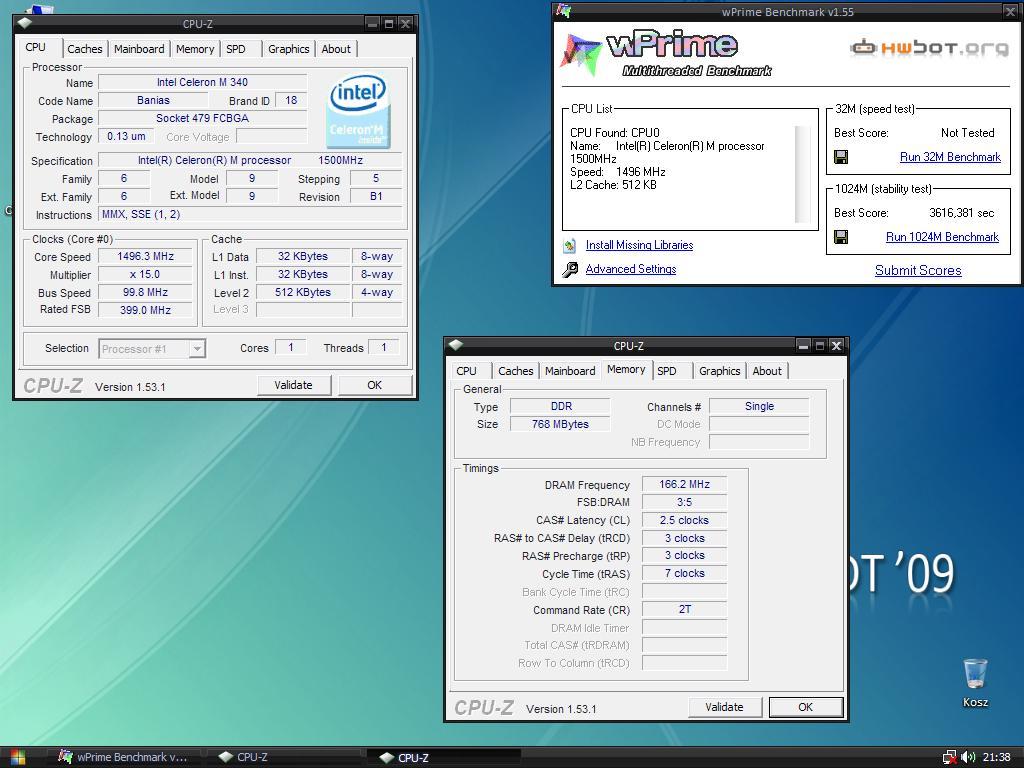Open Graphics tab in Memory CPU-Z window
This screenshot has width=1024, height=768.
[720, 371]
